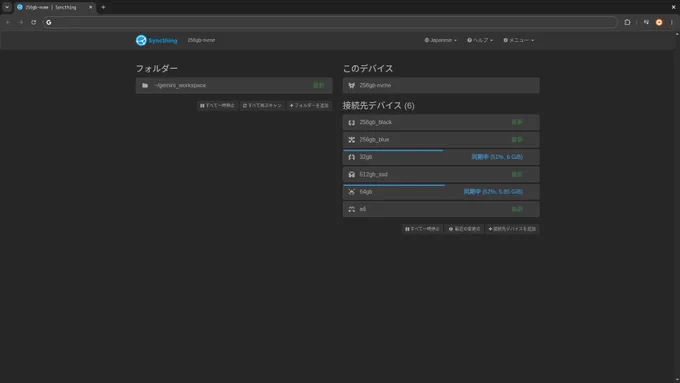
Task: Pause all devices with すべて一時停止 button
Action: pyautogui.click(x=422, y=229)
